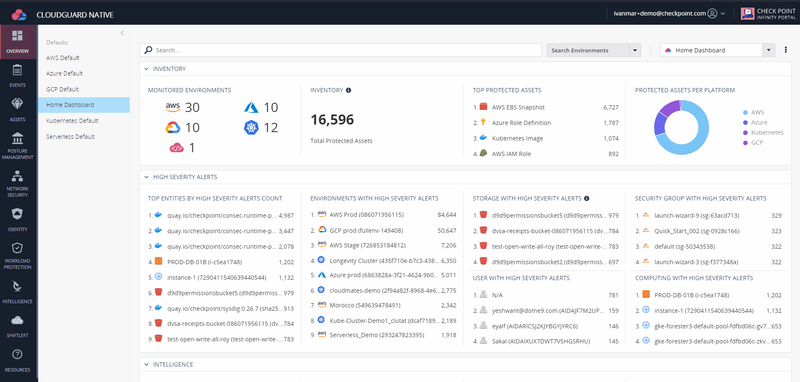Open Posture Management in the sidebar
This screenshot has width=800, height=382.
click(x=18, y=145)
